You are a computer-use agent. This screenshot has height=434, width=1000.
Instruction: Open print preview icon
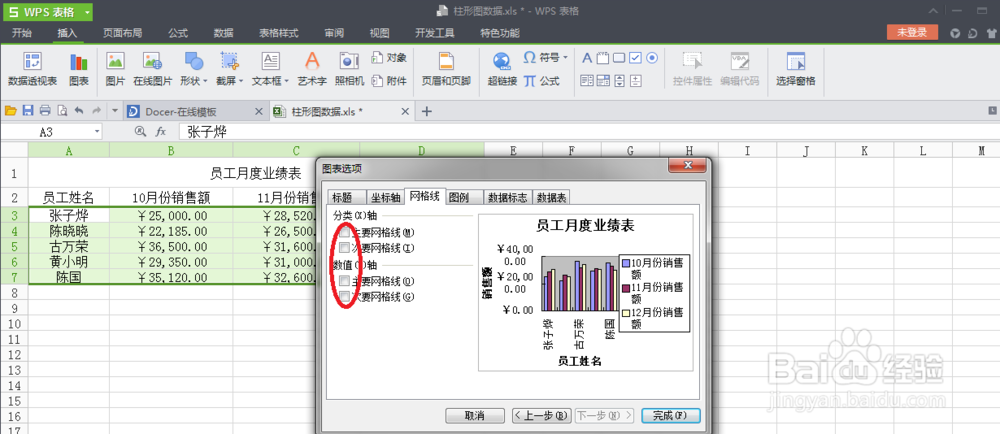pos(62,111)
